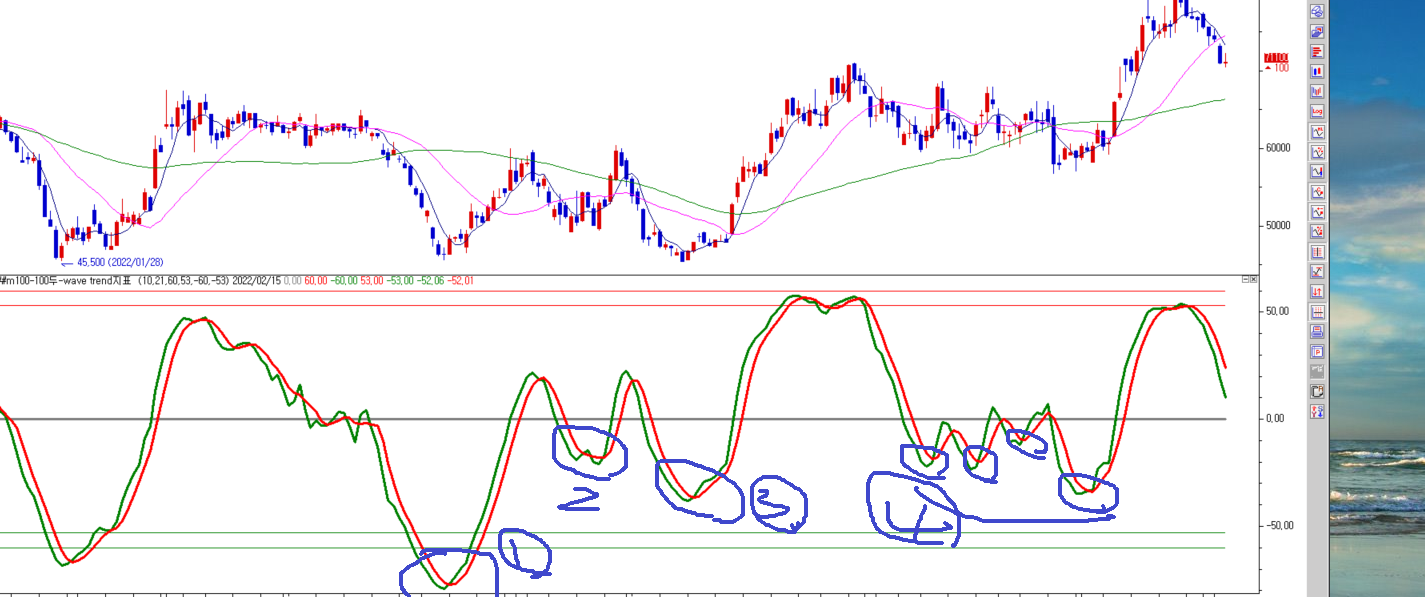Viewport: 1425px width, 597px height.
Task: Click the red-blue up/down arrows icon
Action: (x=1317, y=291)
